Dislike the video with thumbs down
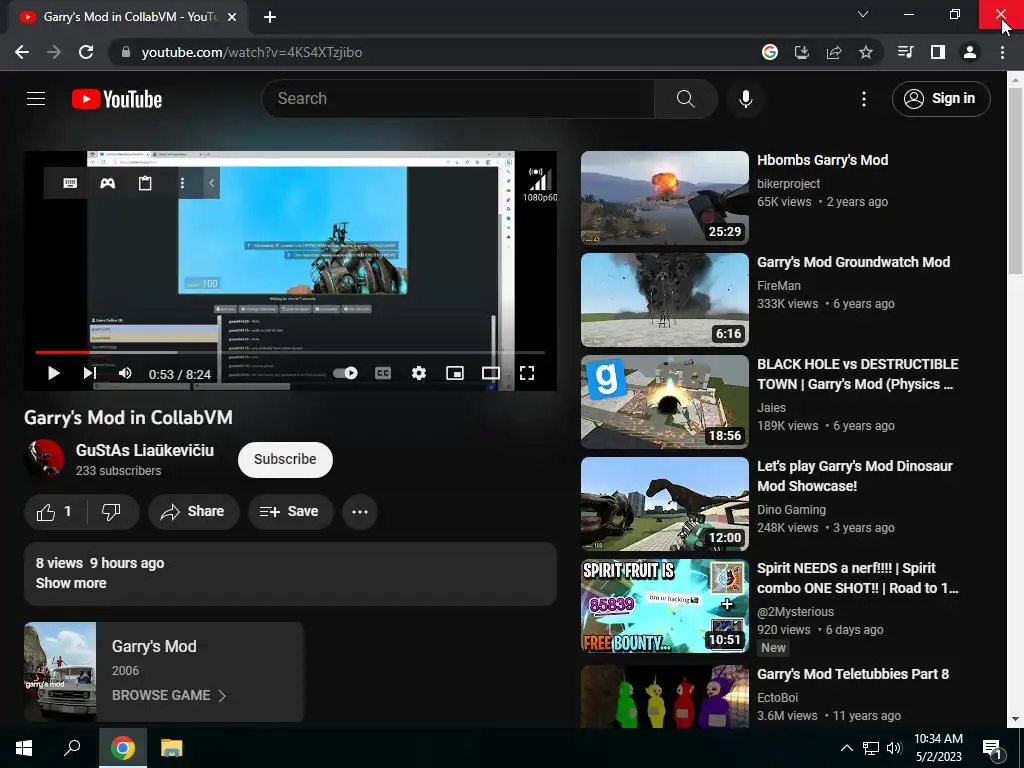The height and width of the screenshot is (768, 1024). coord(111,512)
